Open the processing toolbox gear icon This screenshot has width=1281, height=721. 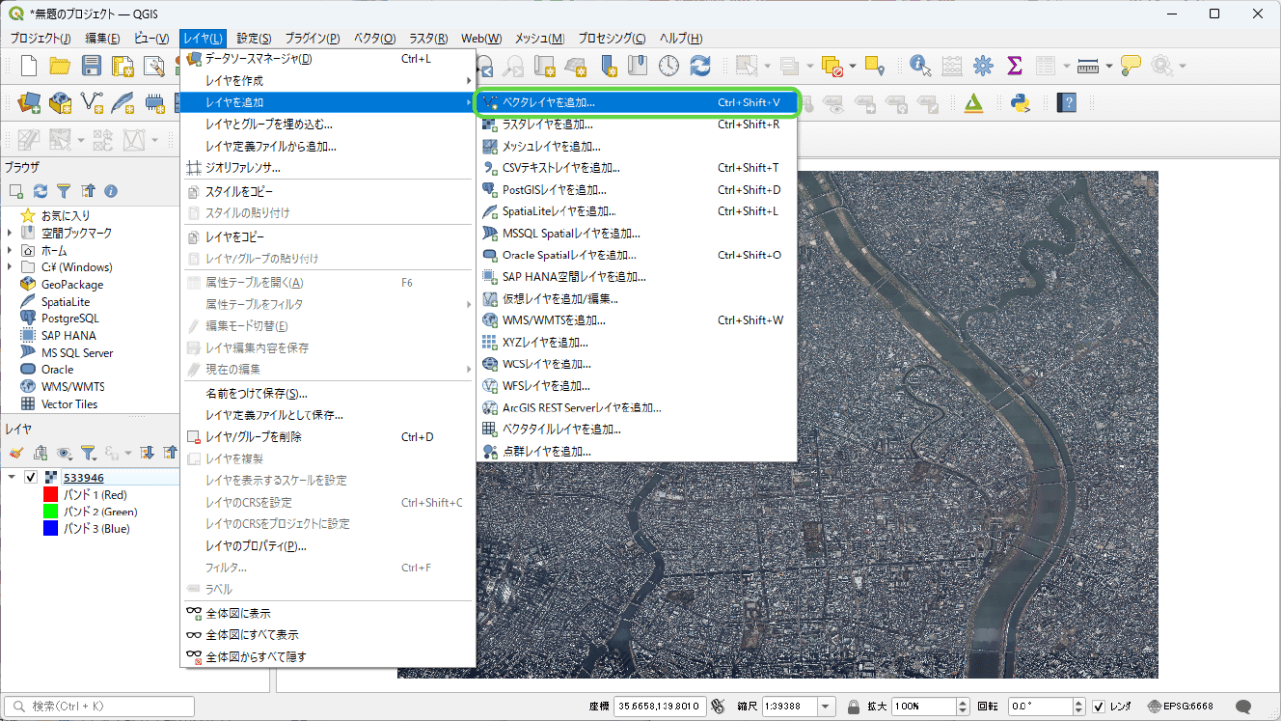983,66
